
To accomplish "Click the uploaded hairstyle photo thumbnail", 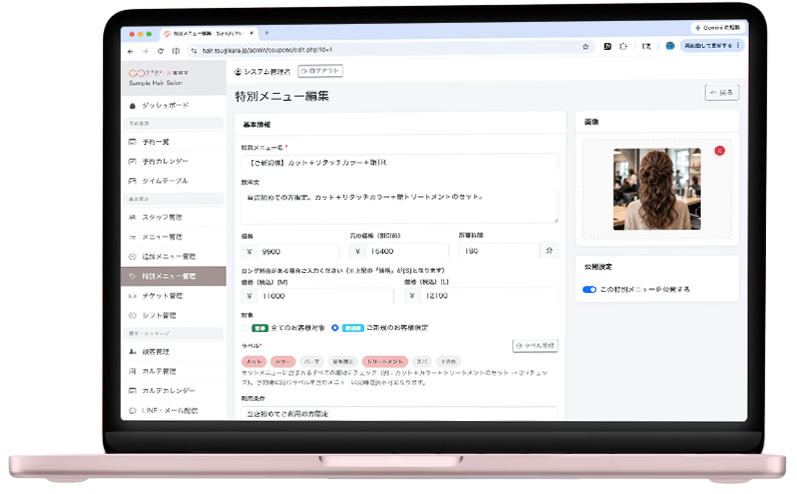I will [657, 189].
